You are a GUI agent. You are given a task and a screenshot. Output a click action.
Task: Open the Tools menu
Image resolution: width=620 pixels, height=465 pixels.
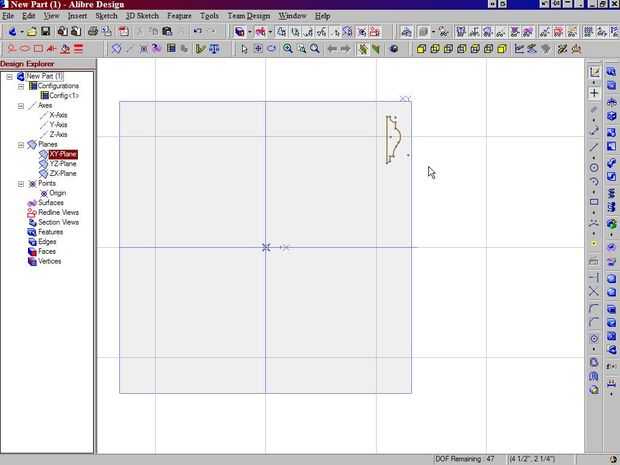tap(209, 16)
